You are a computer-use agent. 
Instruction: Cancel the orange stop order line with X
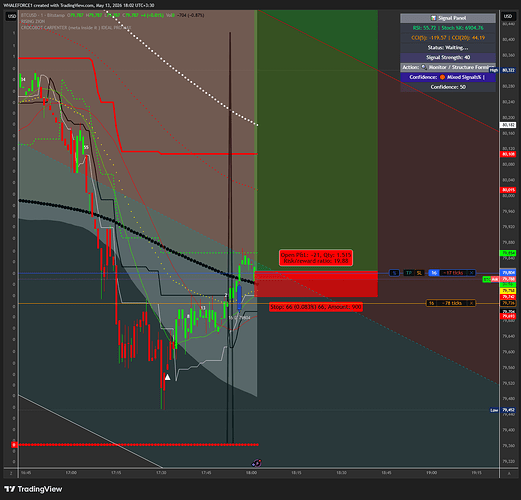click(471, 303)
